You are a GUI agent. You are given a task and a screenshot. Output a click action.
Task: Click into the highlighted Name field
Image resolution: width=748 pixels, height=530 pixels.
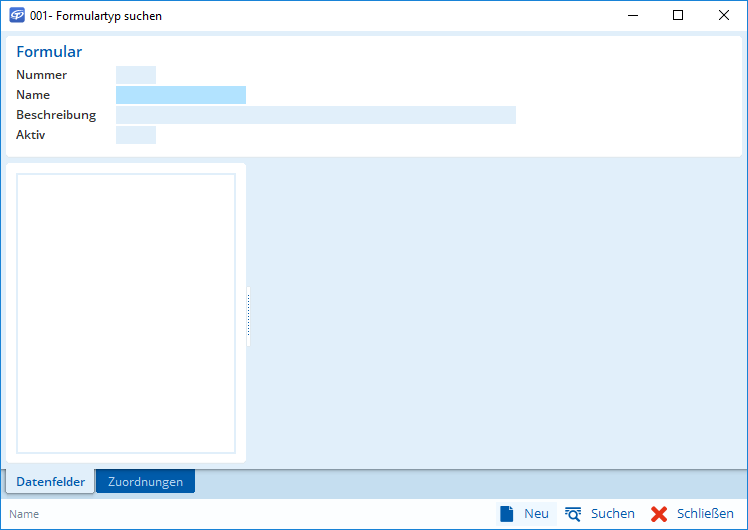coord(180,95)
